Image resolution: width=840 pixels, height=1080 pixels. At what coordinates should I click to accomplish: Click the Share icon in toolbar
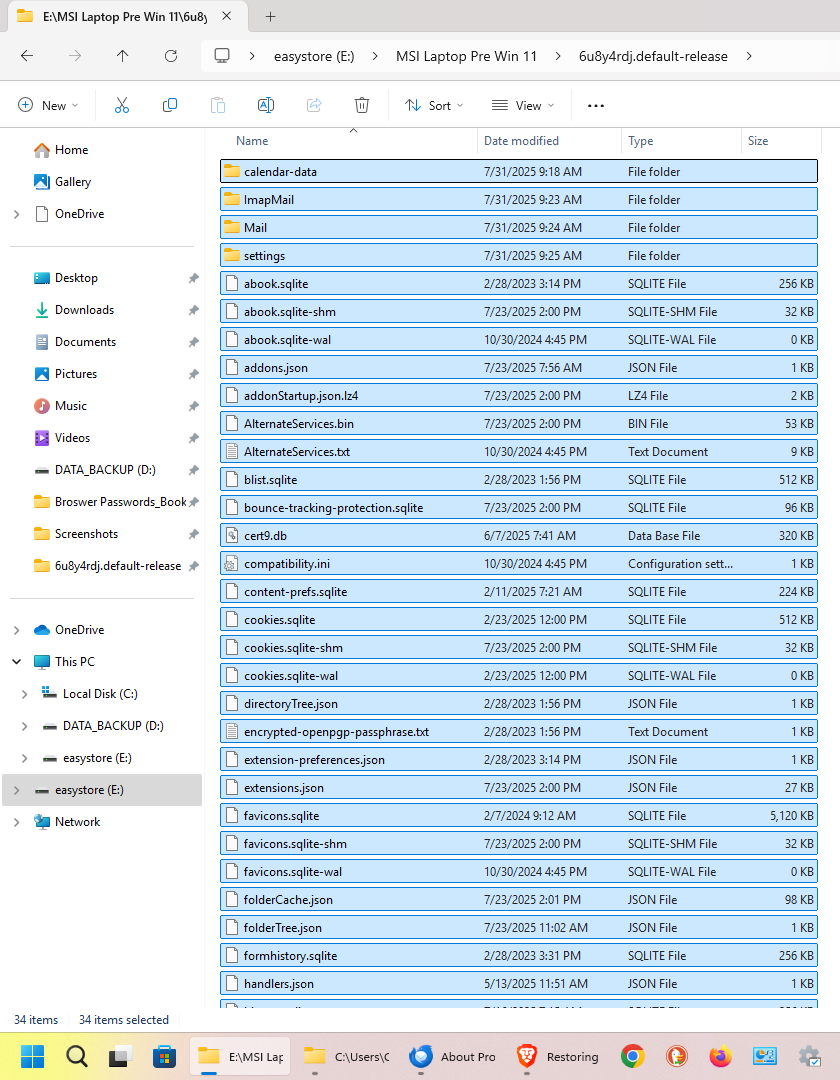[x=314, y=105]
